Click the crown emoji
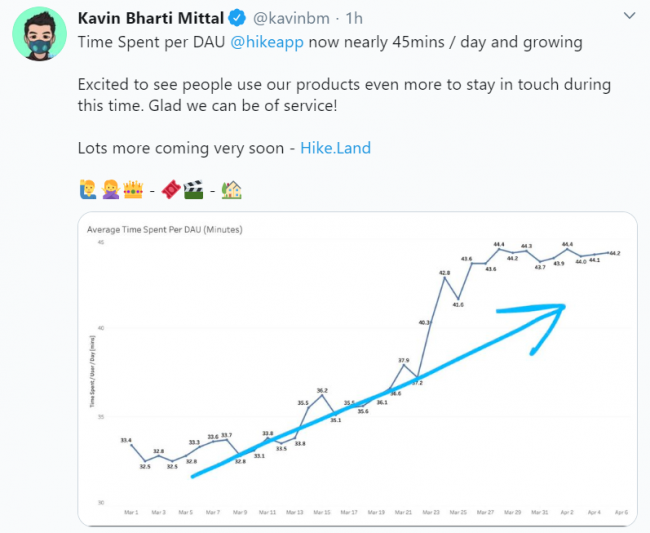 pyautogui.click(x=133, y=190)
